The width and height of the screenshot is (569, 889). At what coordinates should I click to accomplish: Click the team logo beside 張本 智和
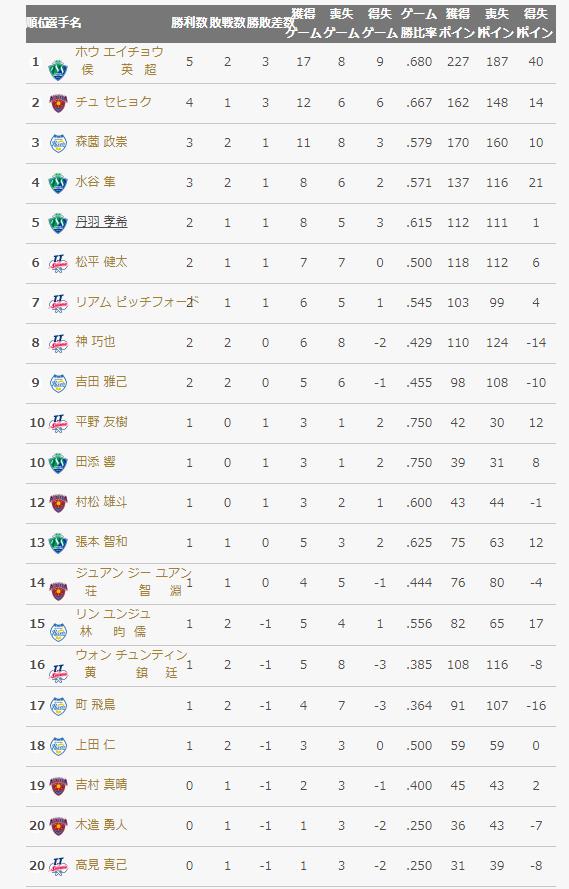(x=58, y=543)
